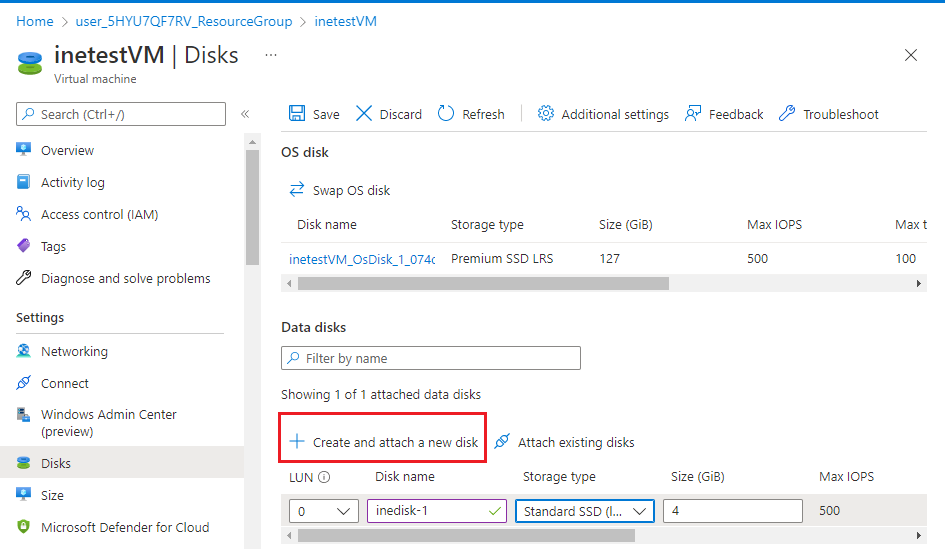945x549 pixels.
Task: Click Create and attach a new disk
Action: click(384, 442)
